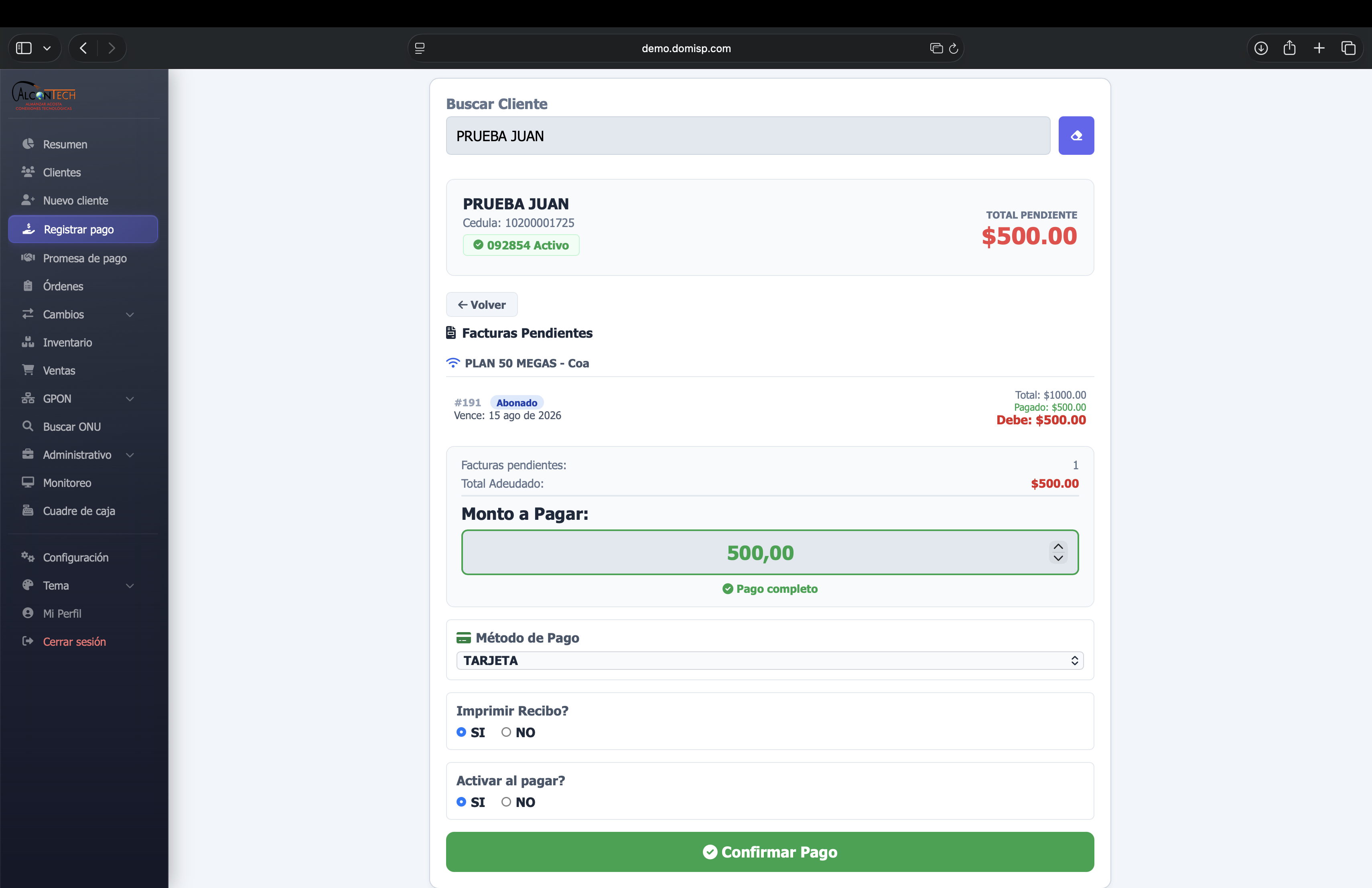
Task: Select SI for Imprimir Recibo
Action: coord(461,732)
